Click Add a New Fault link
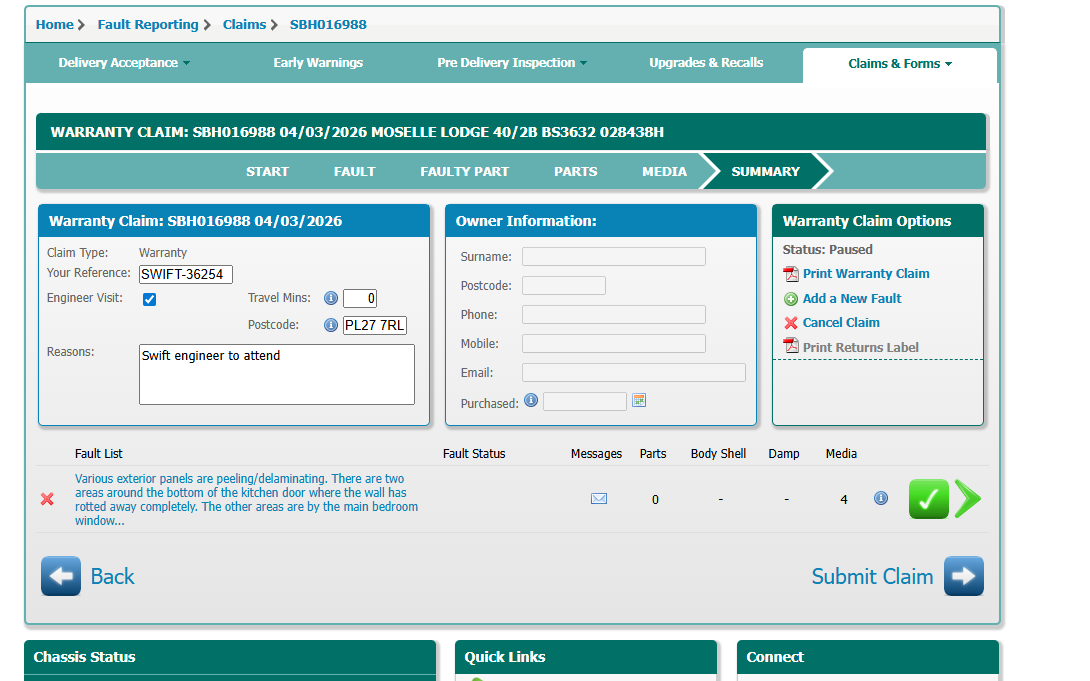 pyautogui.click(x=851, y=299)
